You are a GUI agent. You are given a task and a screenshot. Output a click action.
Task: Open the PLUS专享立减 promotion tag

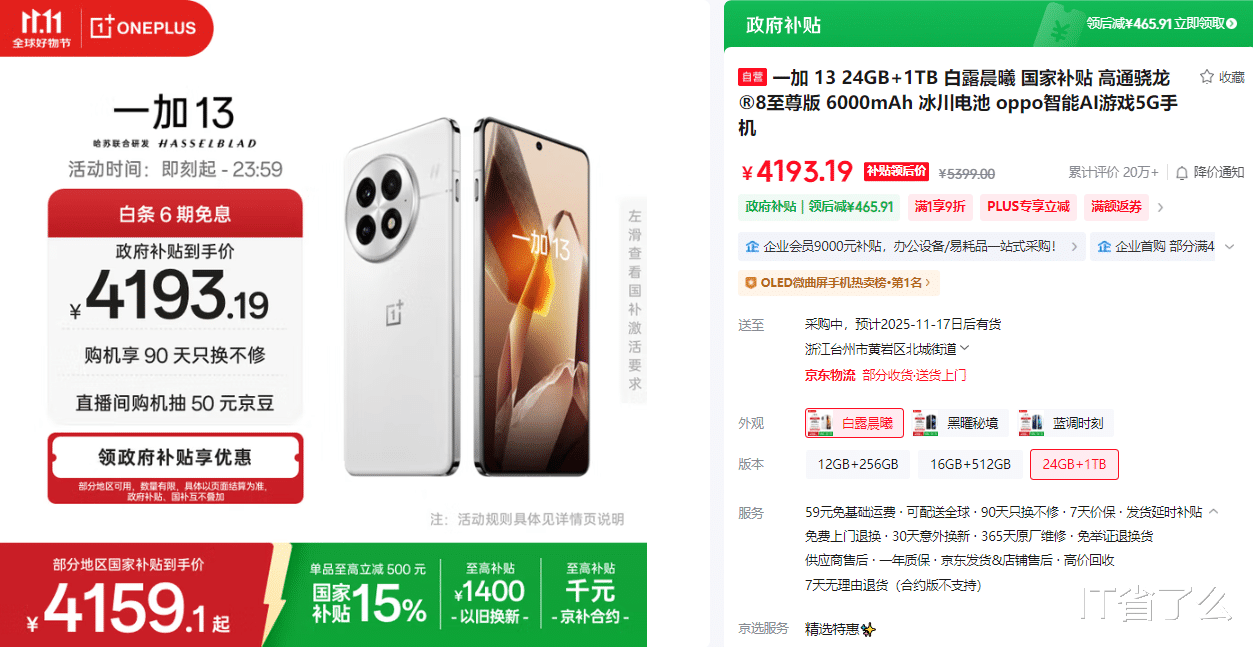click(1028, 207)
